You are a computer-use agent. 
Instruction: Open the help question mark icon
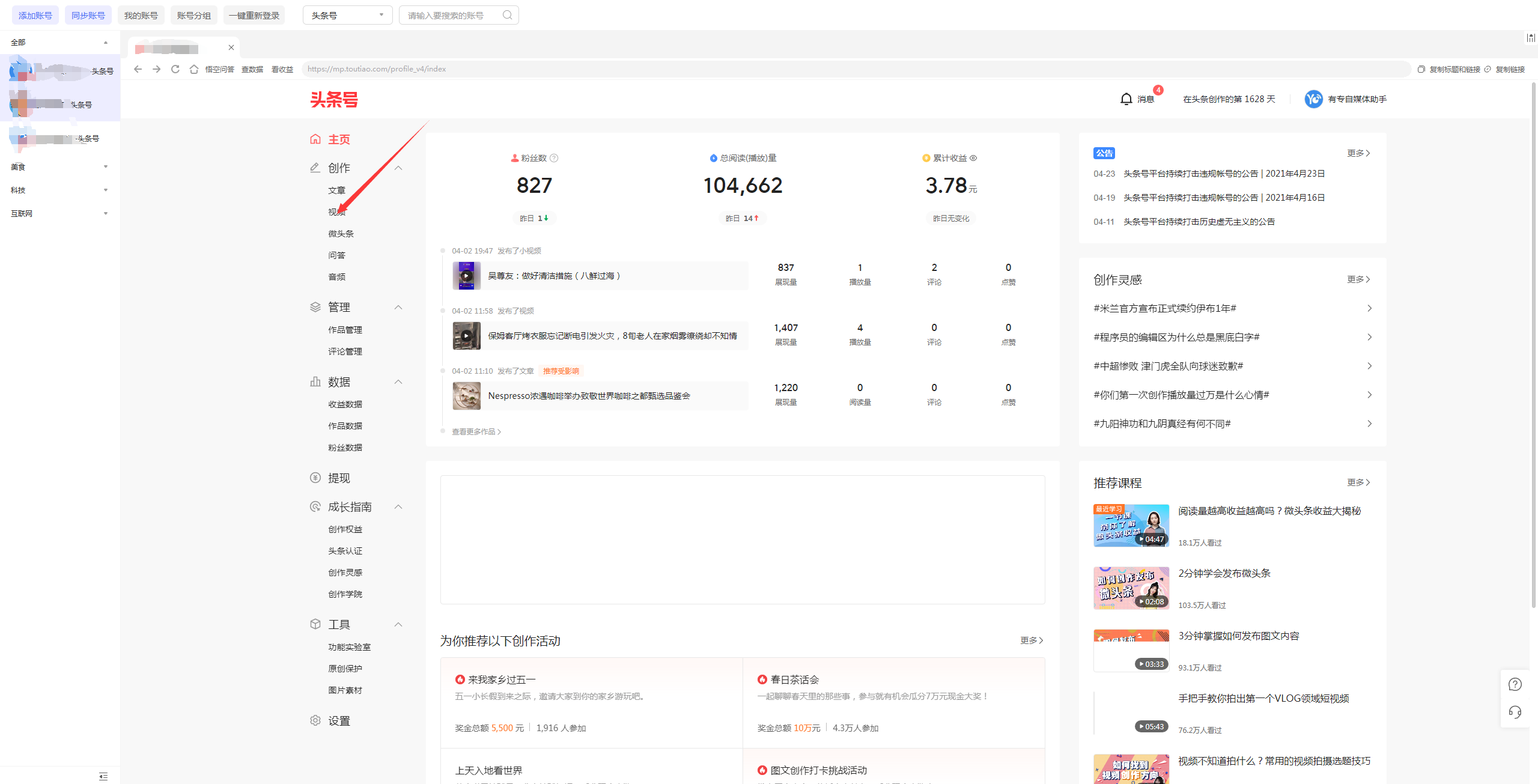[x=1515, y=684]
